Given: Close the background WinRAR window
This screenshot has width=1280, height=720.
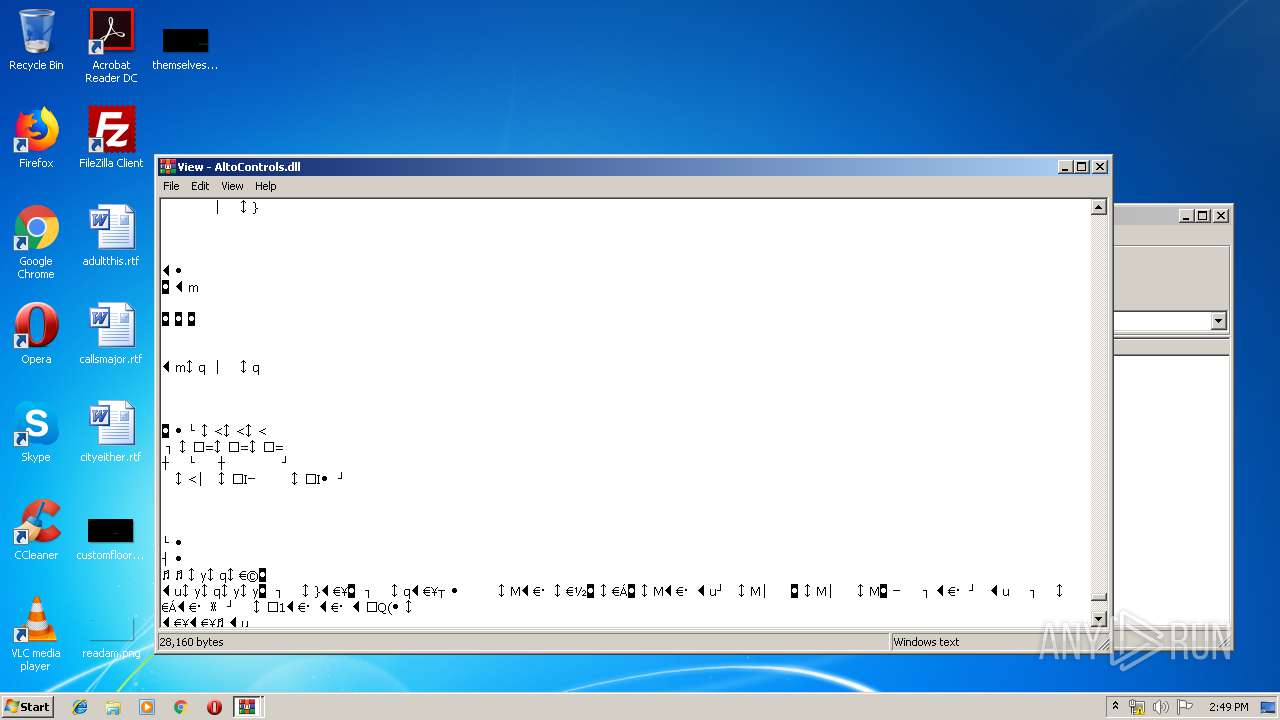Looking at the screenshot, I should (x=1221, y=215).
